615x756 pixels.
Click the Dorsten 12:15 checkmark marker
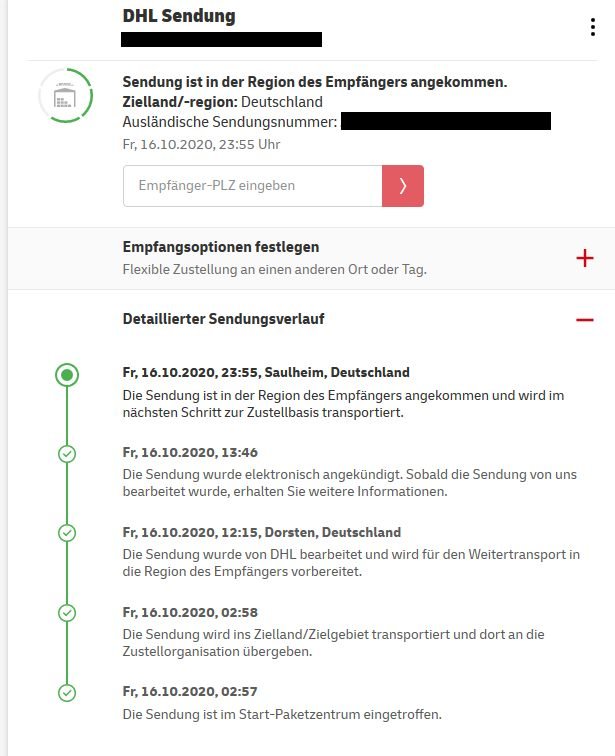coord(67,533)
